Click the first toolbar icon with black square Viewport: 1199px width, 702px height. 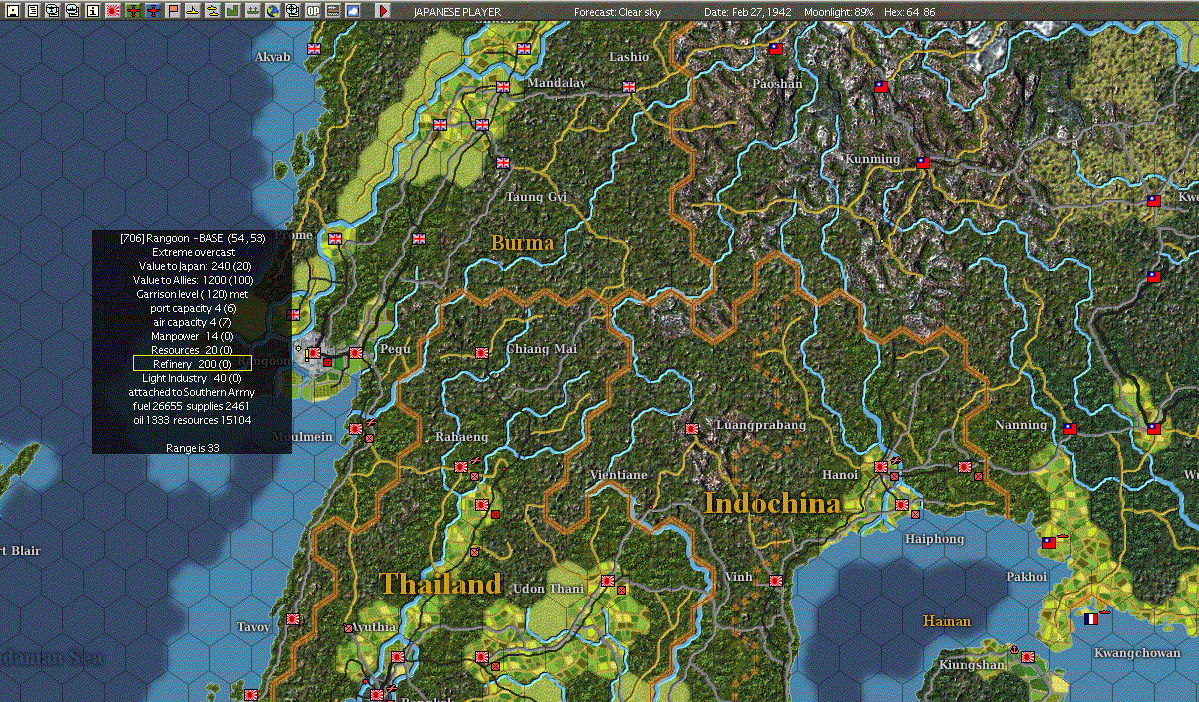click(x=13, y=11)
